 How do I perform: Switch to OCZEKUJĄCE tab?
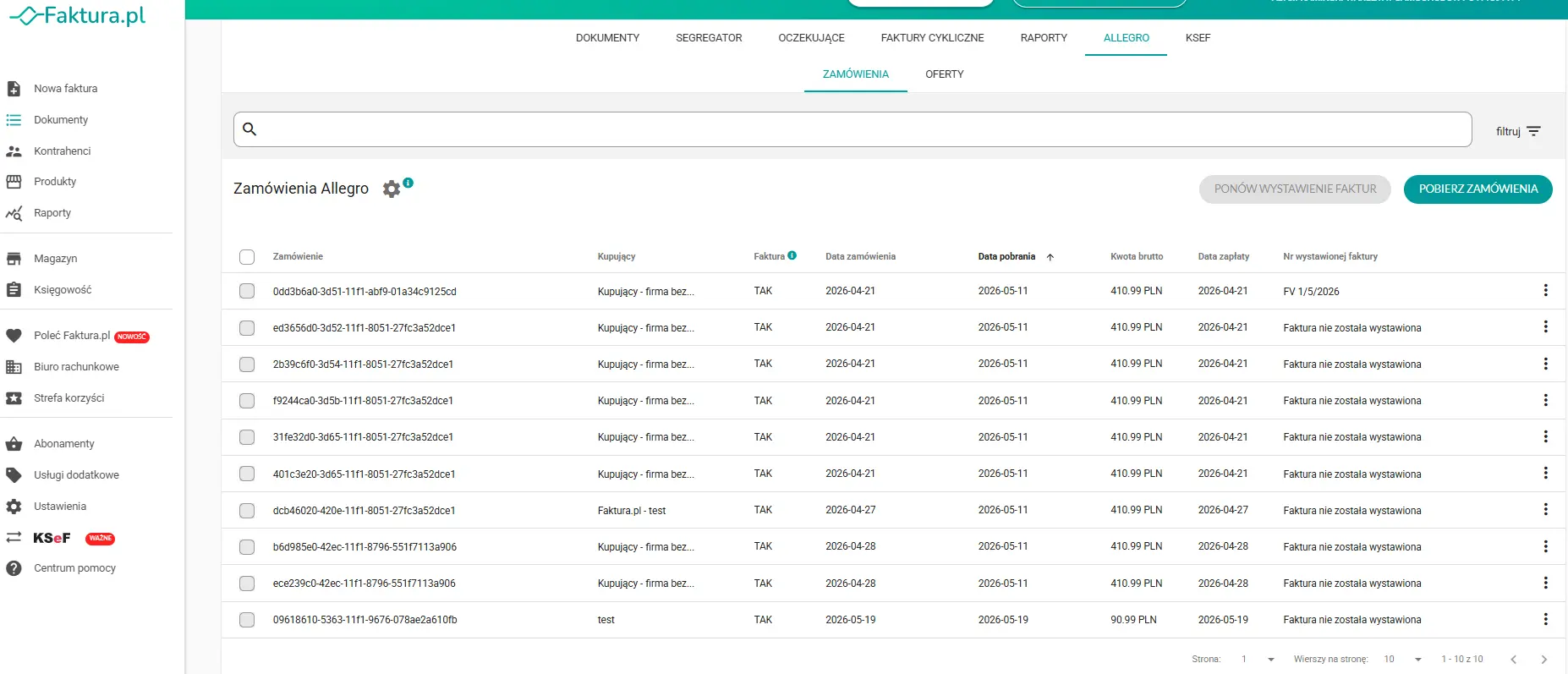(811, 38)
